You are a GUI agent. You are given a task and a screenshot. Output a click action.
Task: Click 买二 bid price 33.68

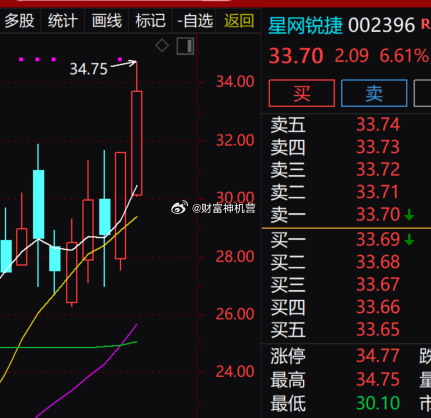point(378,262)
